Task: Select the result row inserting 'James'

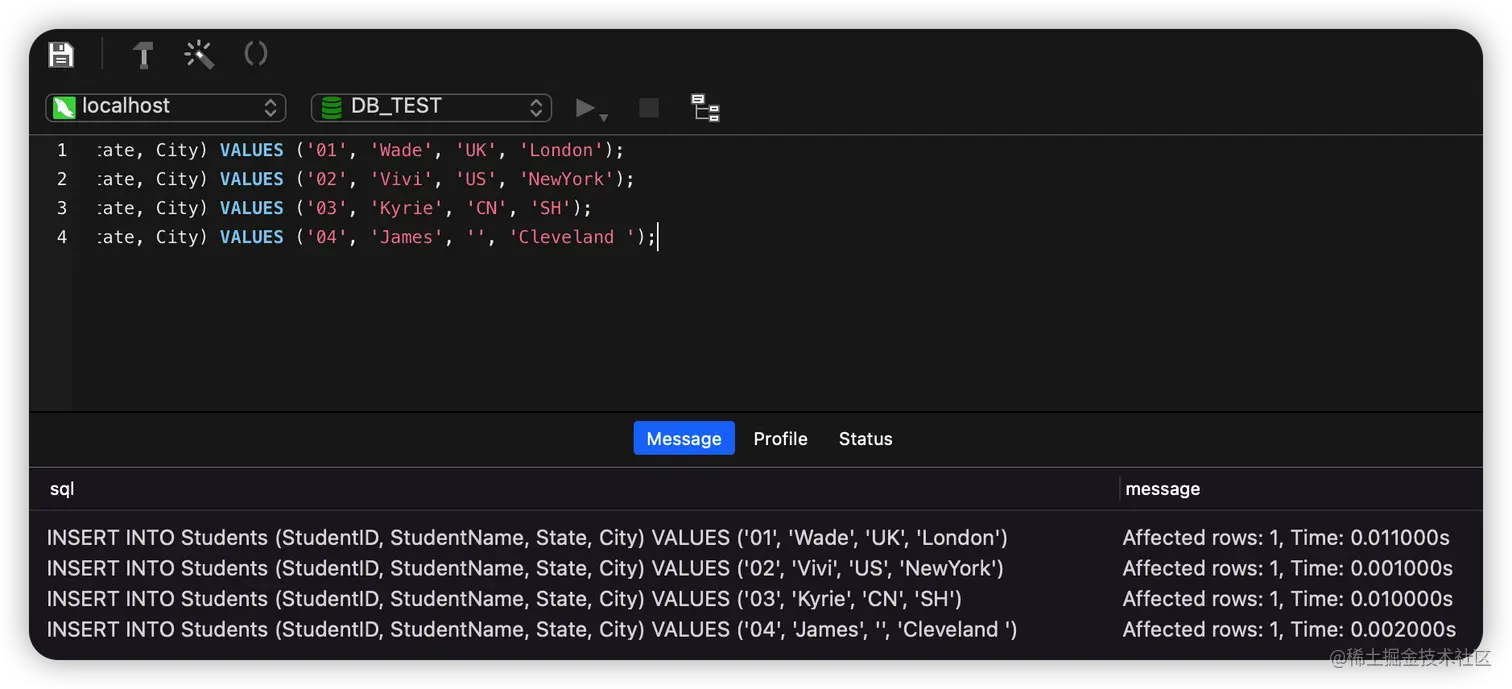Action: pyautogui.click(x=755, y=629)
